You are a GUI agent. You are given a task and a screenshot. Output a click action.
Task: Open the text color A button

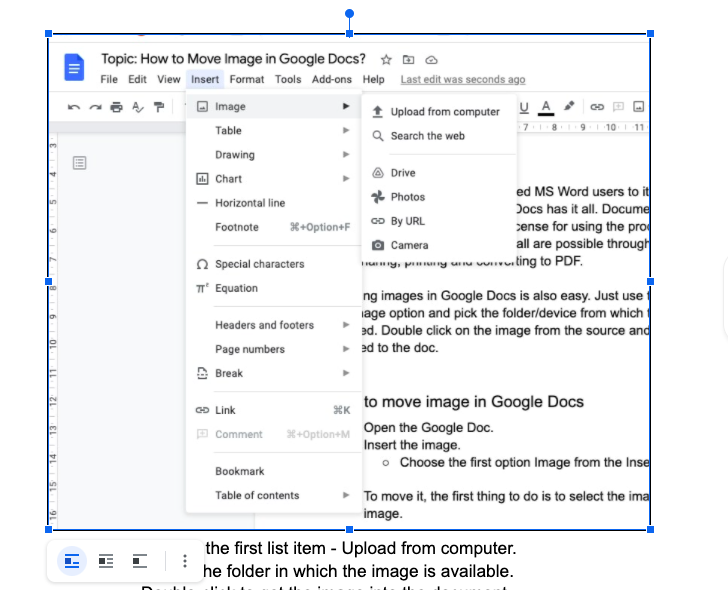pos(546,107)
